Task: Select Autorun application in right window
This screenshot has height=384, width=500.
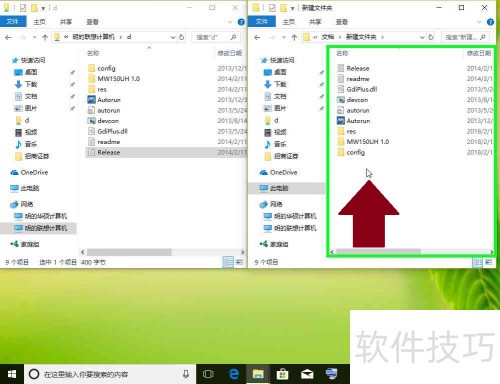Action: click(354, 121)
